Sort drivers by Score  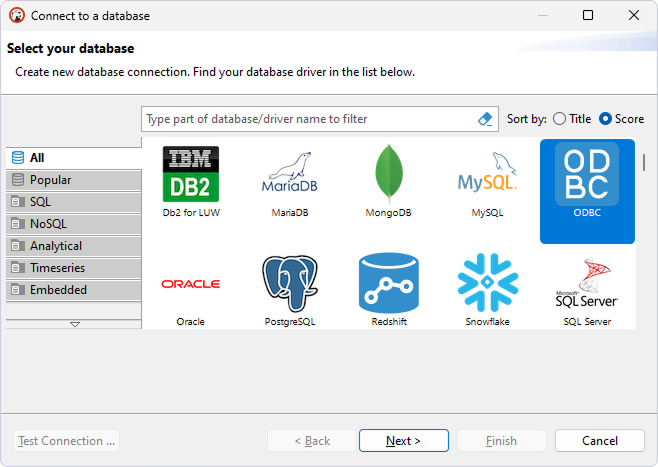pos(605,119)
